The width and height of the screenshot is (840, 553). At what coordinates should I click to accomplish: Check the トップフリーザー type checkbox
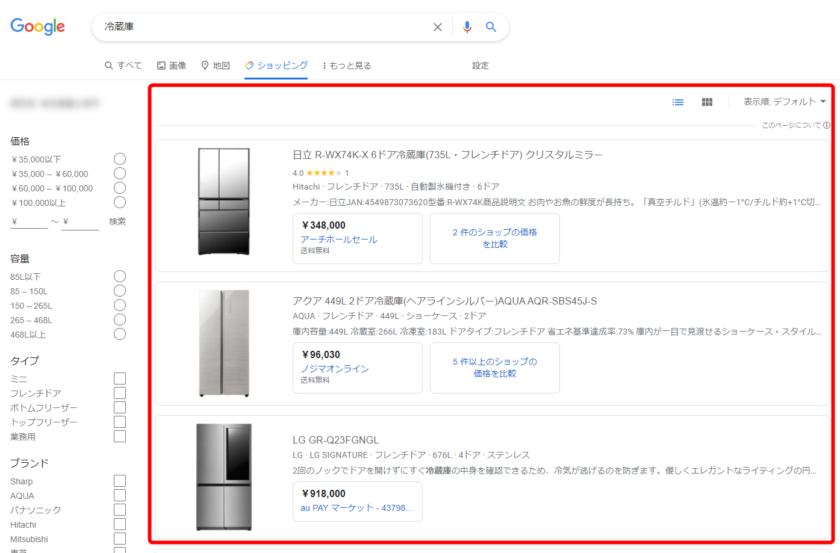[x=120, y=422]
